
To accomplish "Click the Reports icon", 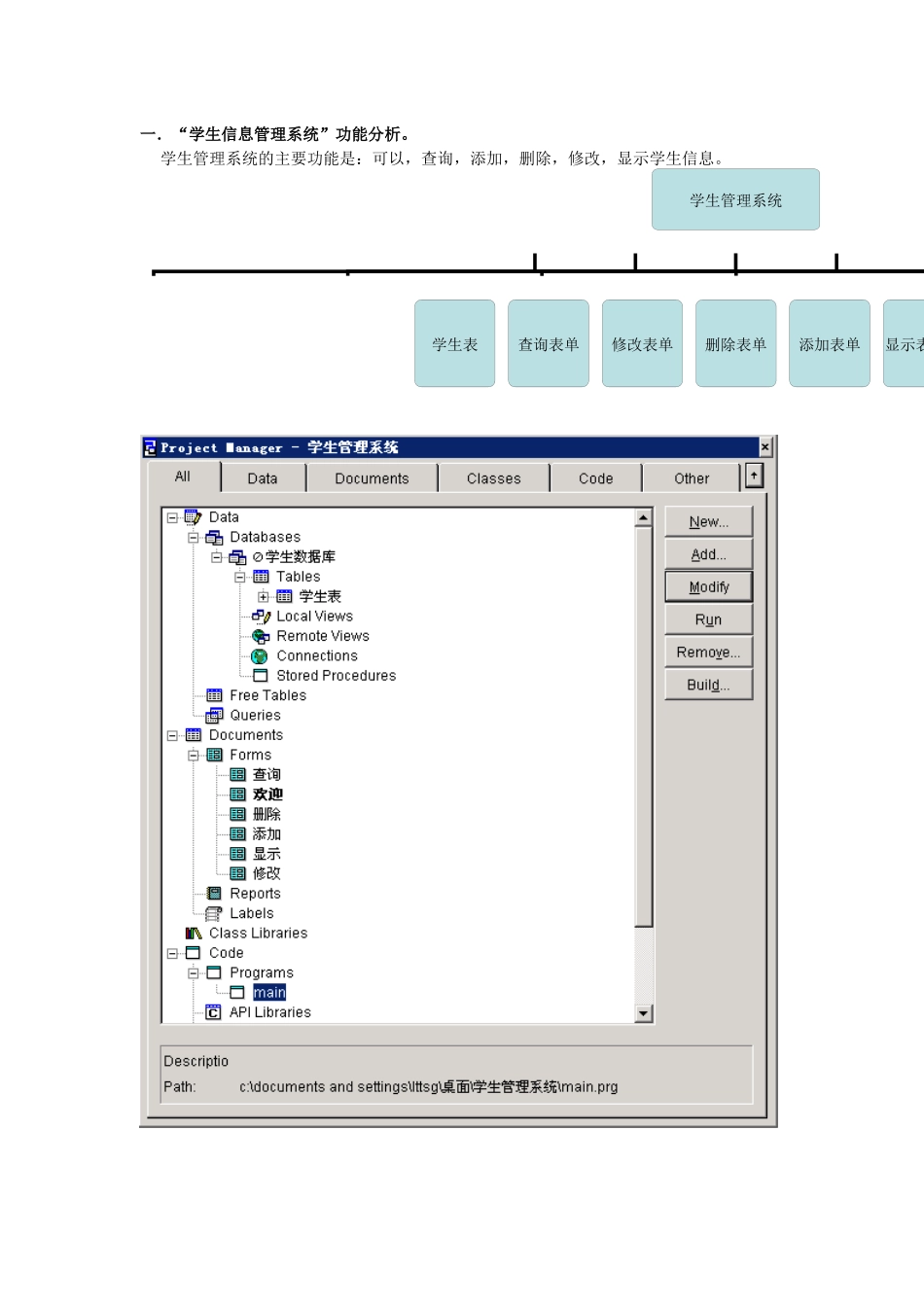I will [x=214, y=894].
